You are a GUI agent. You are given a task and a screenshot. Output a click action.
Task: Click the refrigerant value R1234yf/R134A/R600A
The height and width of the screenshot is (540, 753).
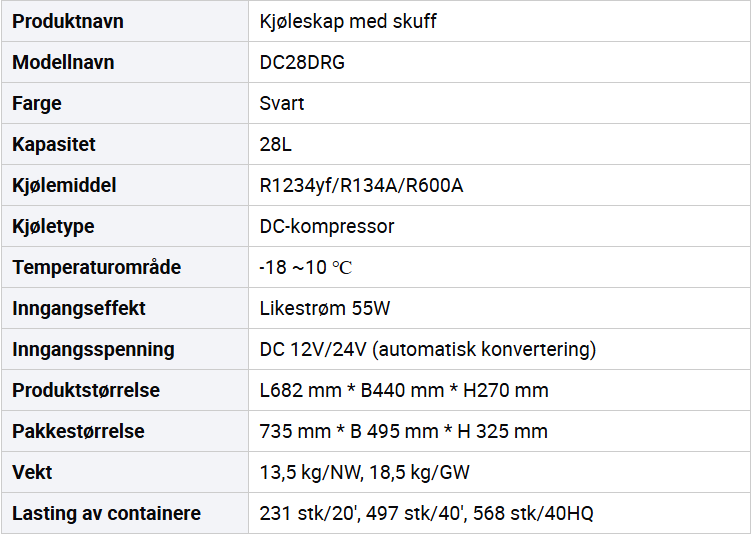[x=361, y=185]
